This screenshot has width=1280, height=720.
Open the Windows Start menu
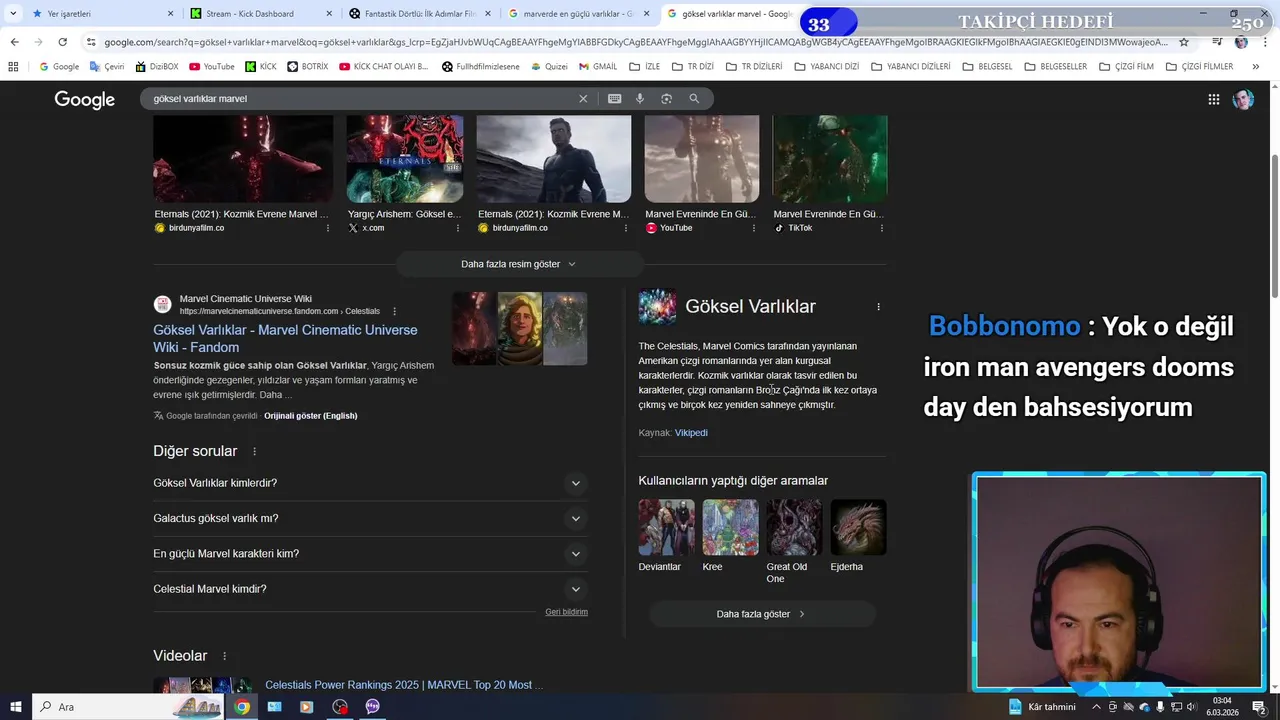click(15, 706)
